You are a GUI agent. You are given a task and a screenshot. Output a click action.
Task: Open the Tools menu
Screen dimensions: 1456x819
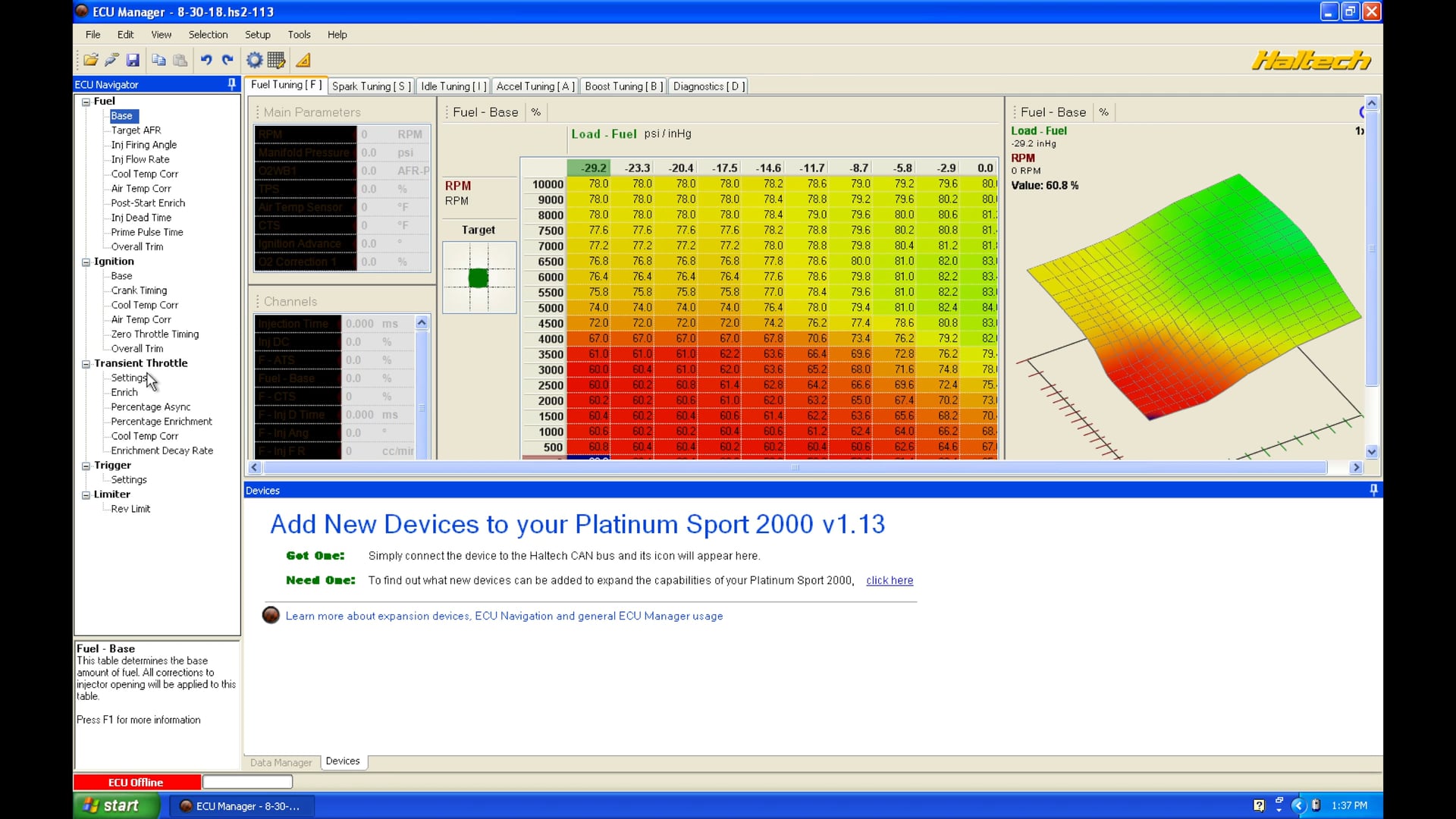click(x=299, y=34)
